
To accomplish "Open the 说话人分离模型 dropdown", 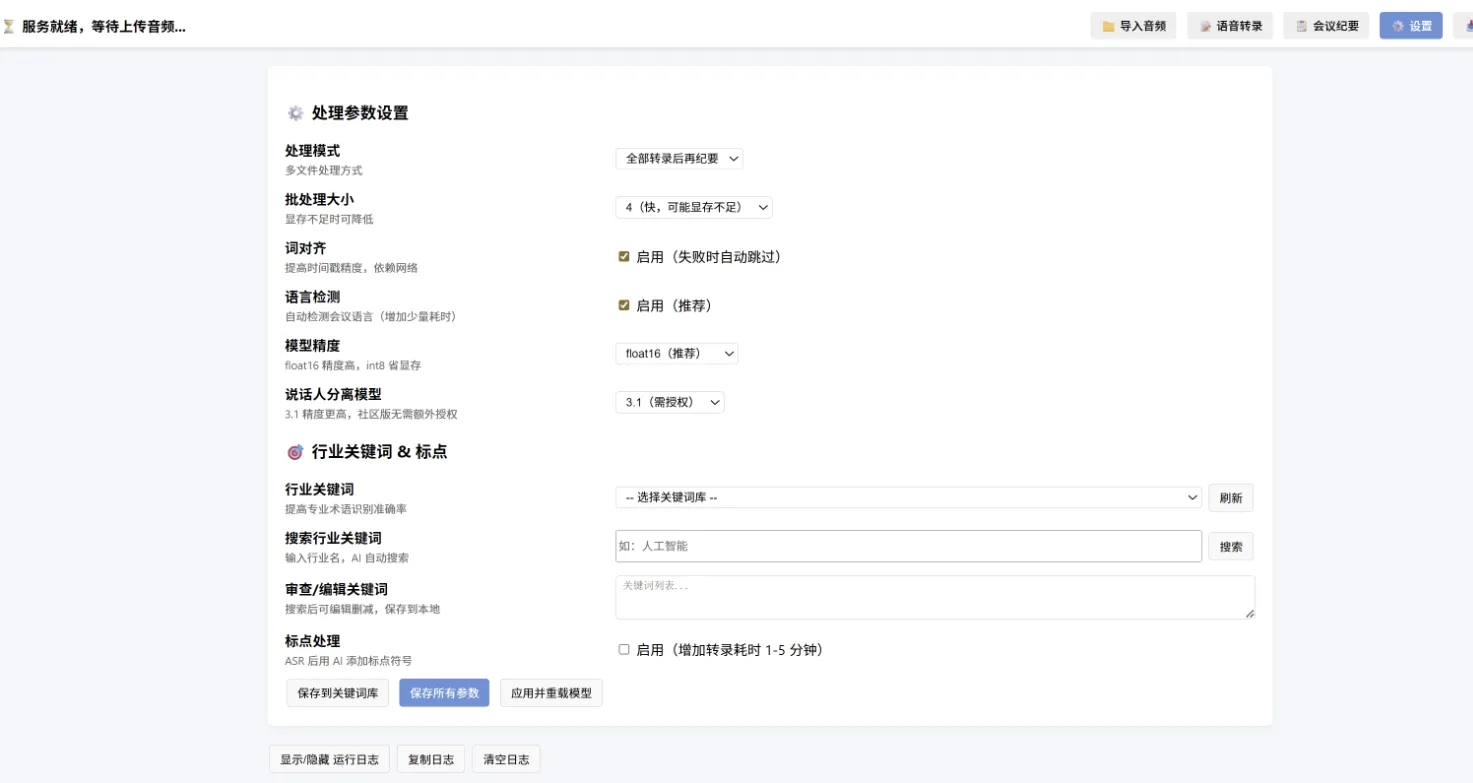I will [670, 402].
